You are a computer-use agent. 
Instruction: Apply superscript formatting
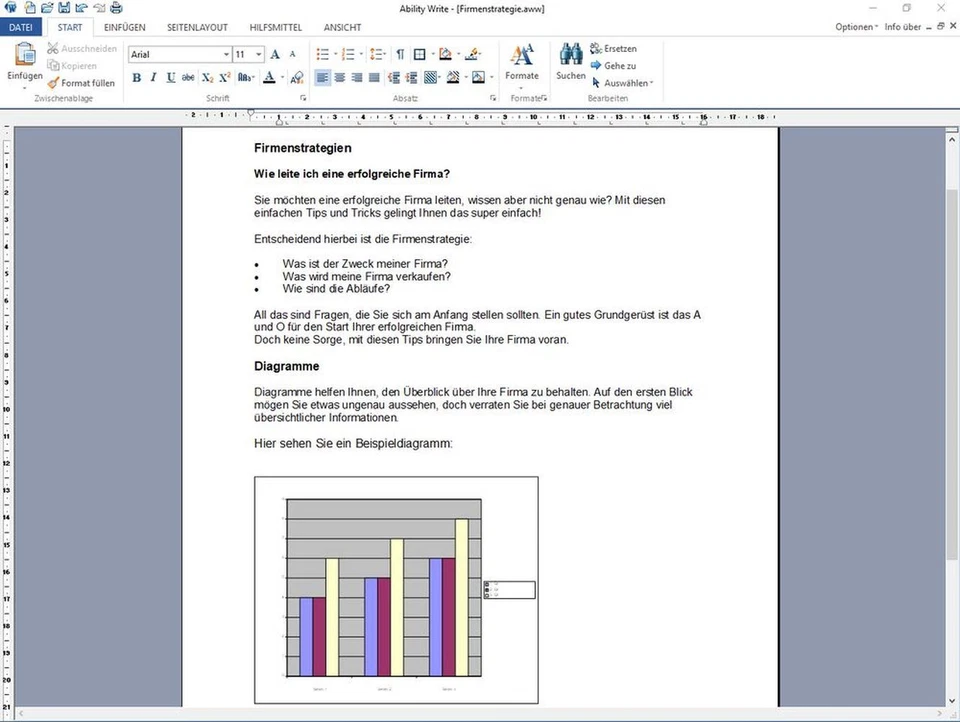pos(224,77)
